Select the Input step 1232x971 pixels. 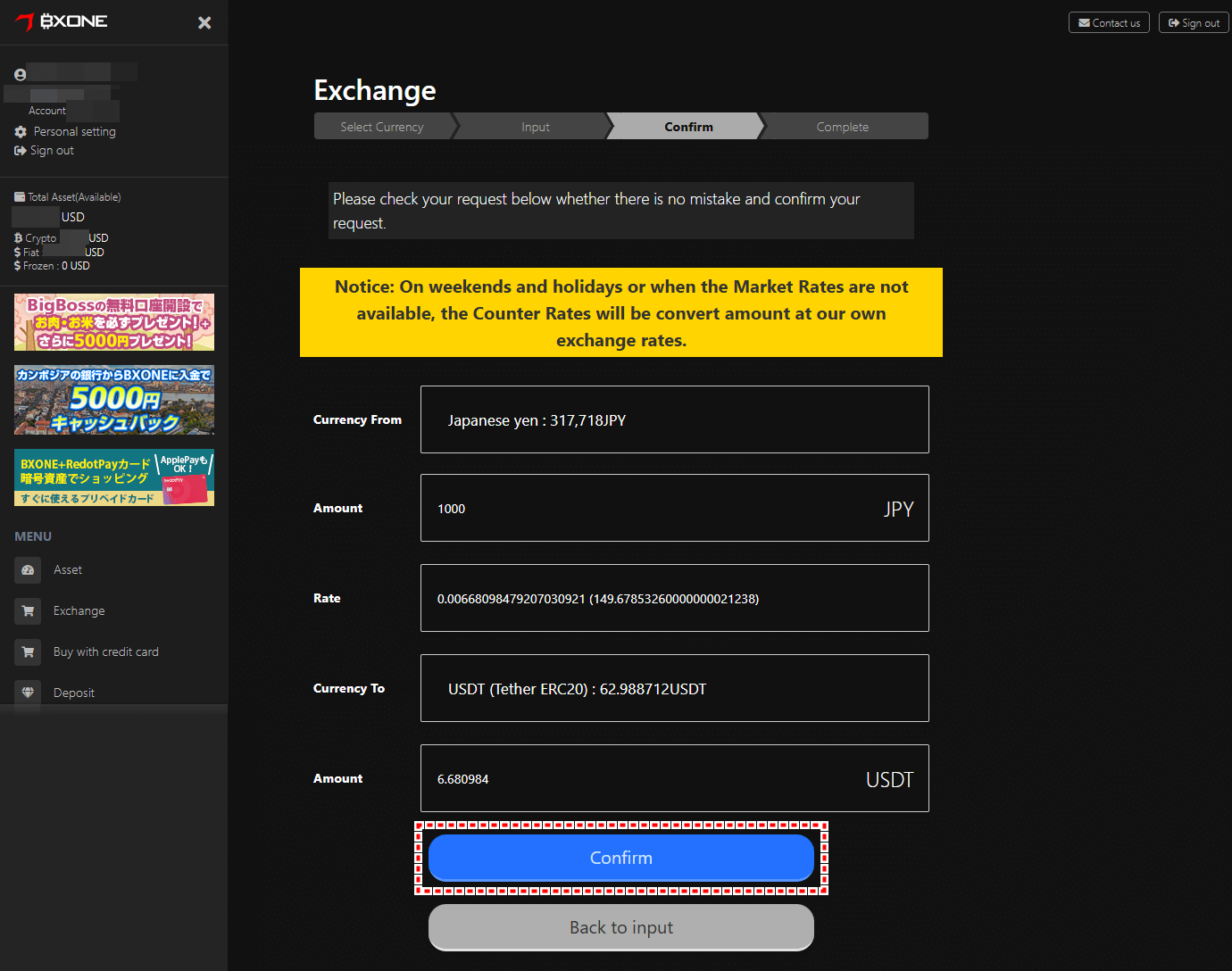pos(536,127)
